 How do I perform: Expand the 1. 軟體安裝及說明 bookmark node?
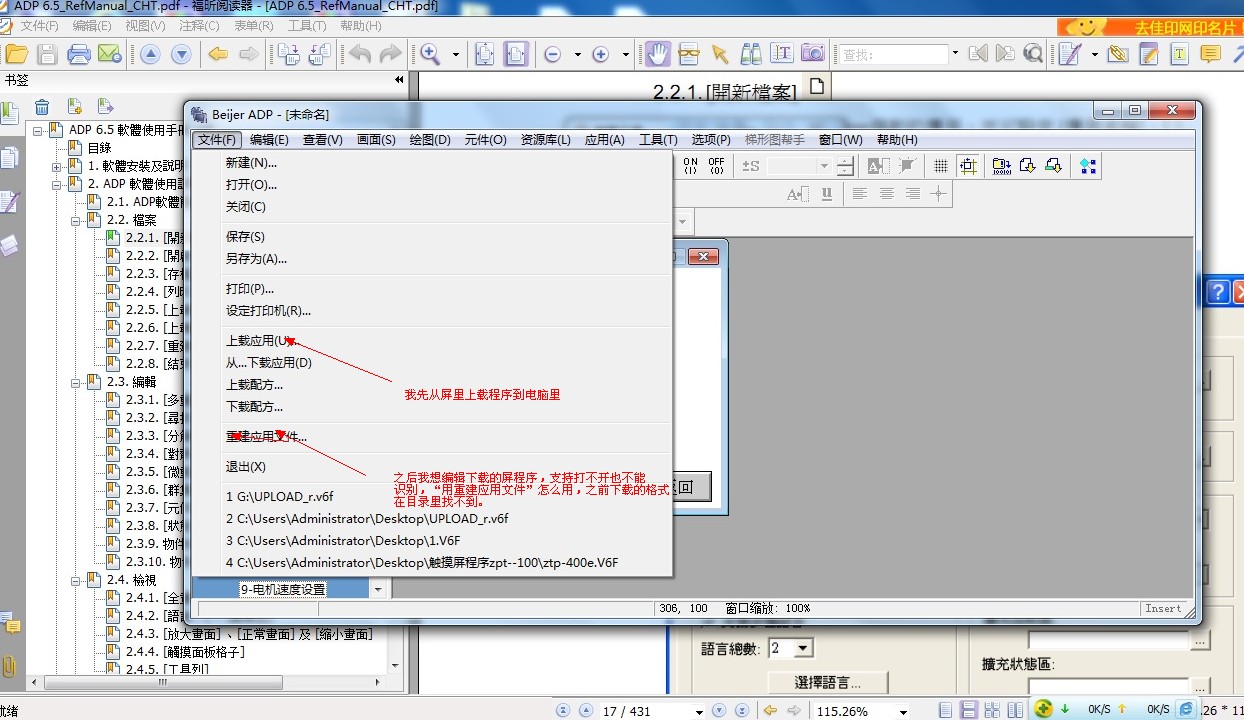[x=57, y=166]
